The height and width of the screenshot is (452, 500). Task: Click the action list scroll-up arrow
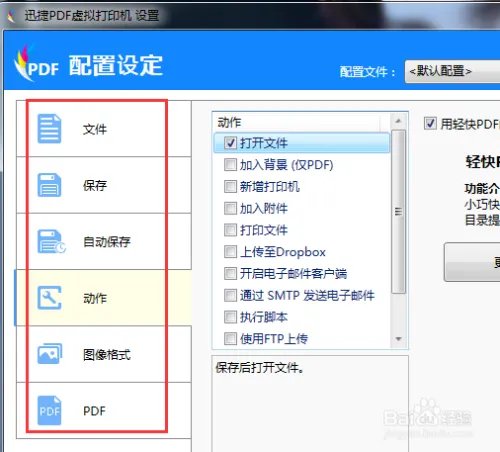click(398, 121)
